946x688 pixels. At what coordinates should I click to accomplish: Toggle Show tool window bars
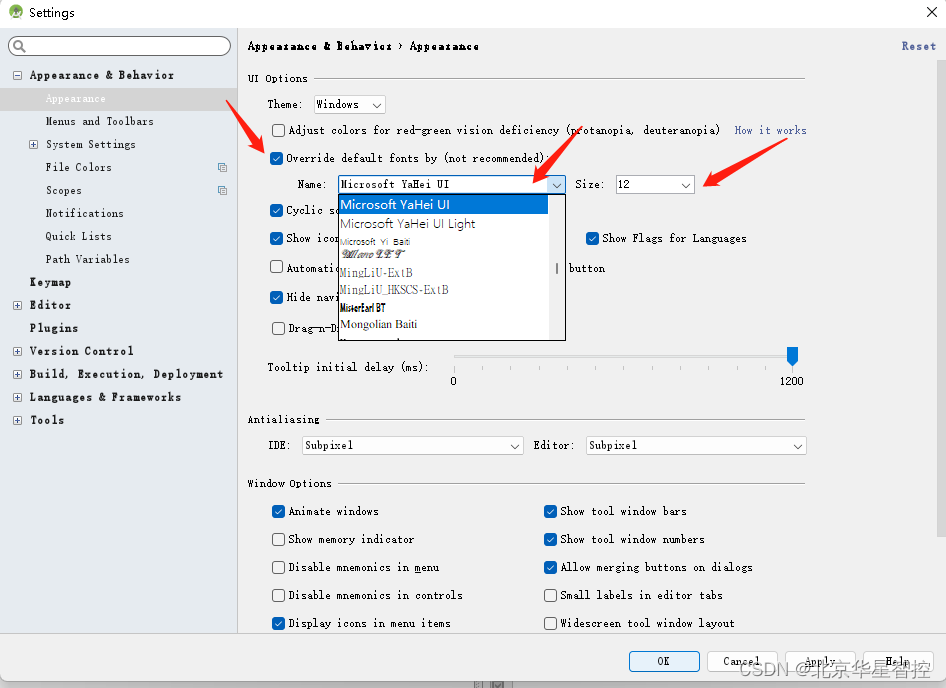550,511
